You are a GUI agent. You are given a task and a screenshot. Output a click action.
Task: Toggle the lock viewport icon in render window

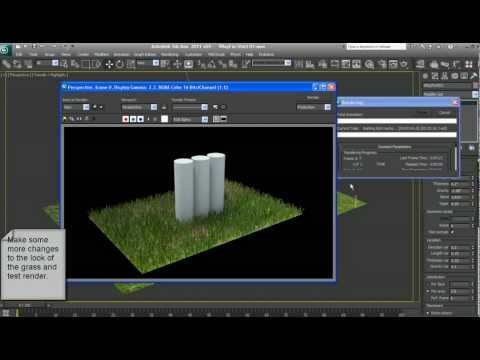click(x=164, y=107)
